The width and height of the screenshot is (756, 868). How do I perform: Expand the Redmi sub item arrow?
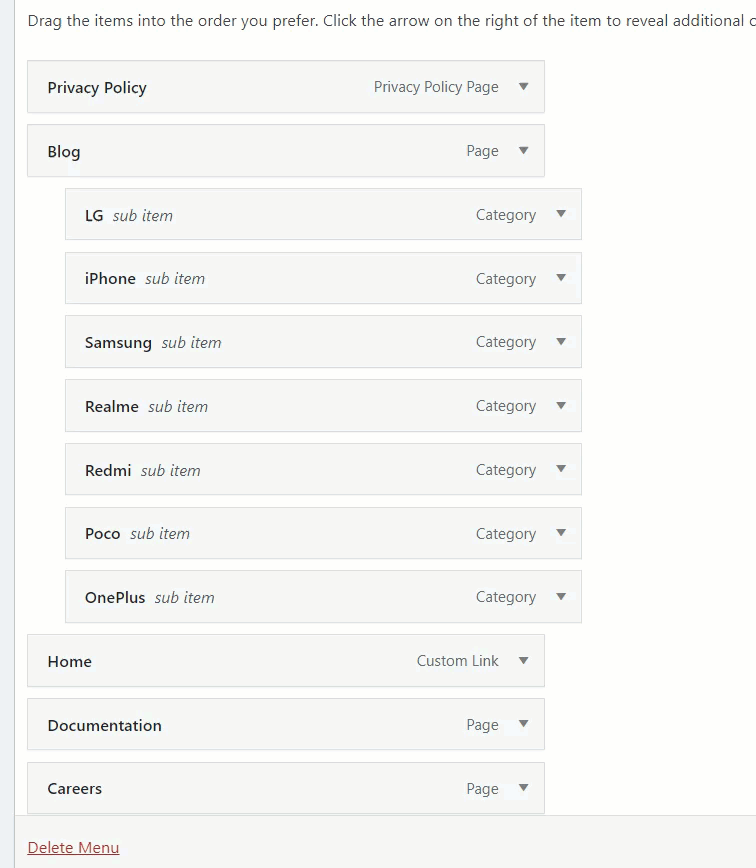[561, 469]
